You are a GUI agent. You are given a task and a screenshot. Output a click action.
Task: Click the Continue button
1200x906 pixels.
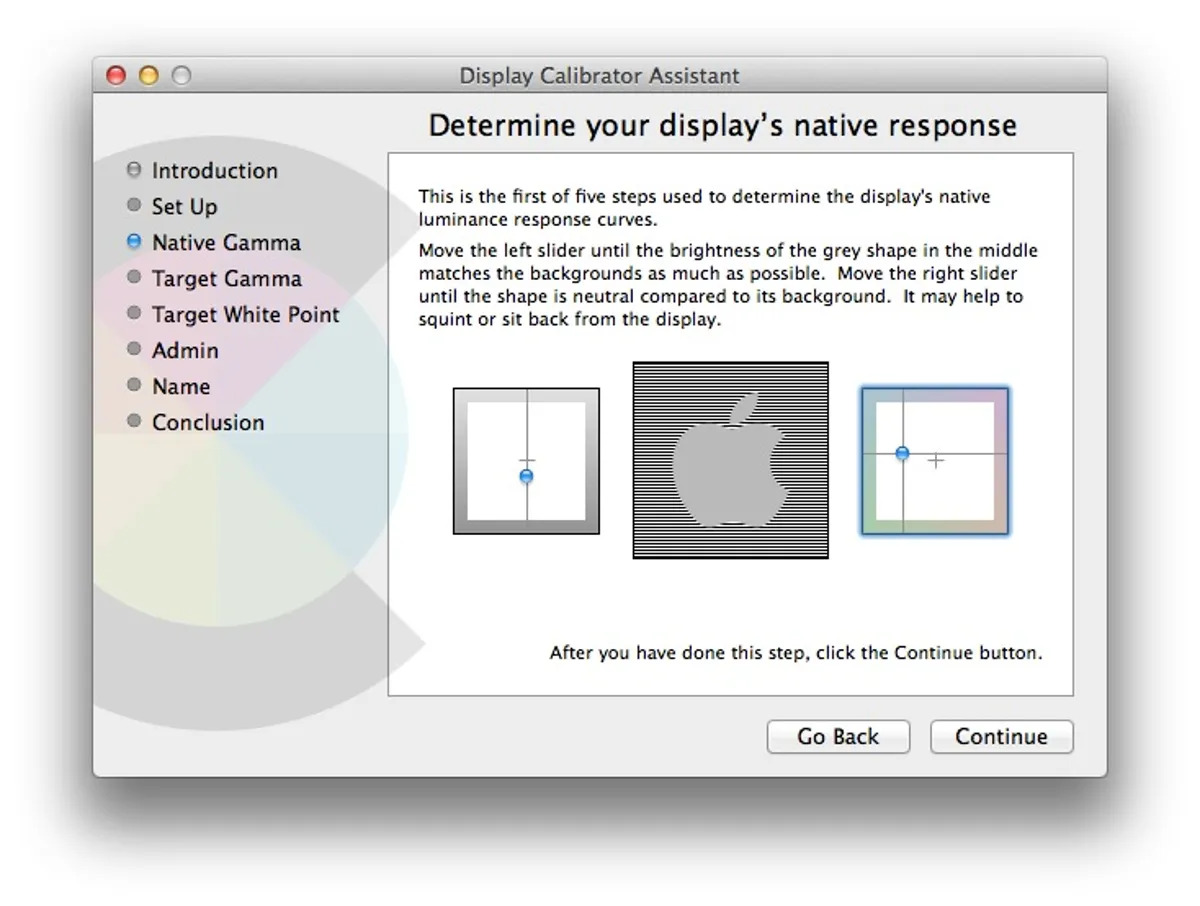(1001, 737)
